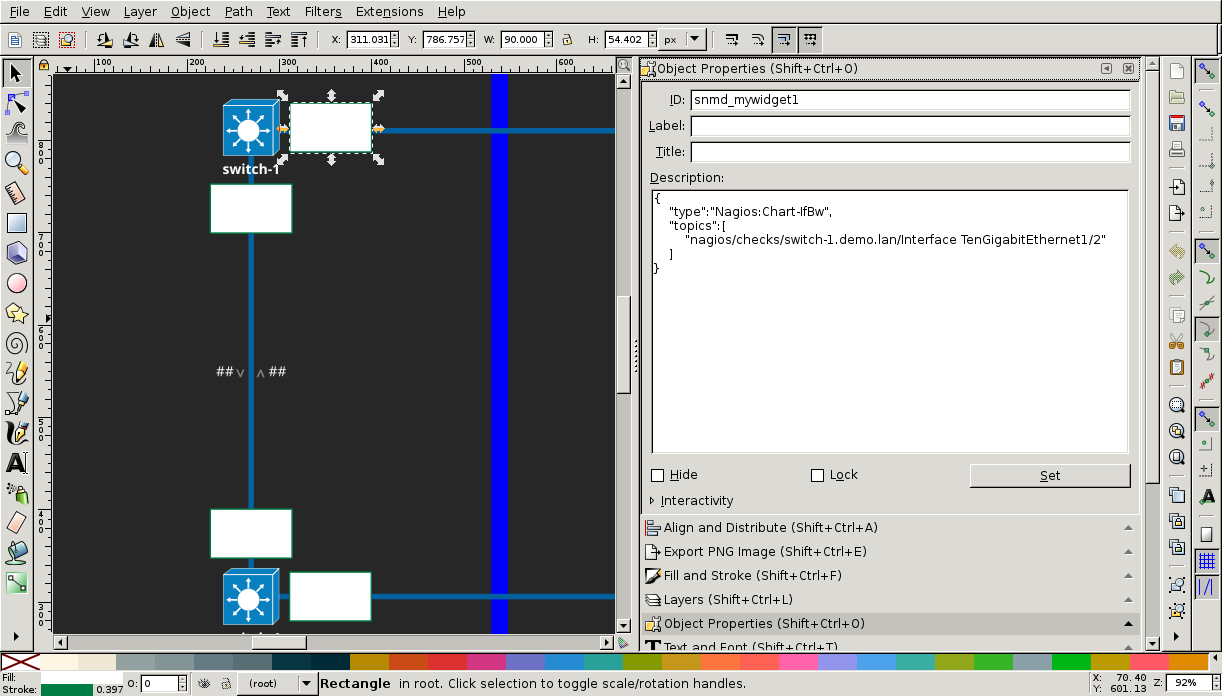Pick the red palette color swatch
The height and width of the screenshot is (696, 1222).
[447, 662]
